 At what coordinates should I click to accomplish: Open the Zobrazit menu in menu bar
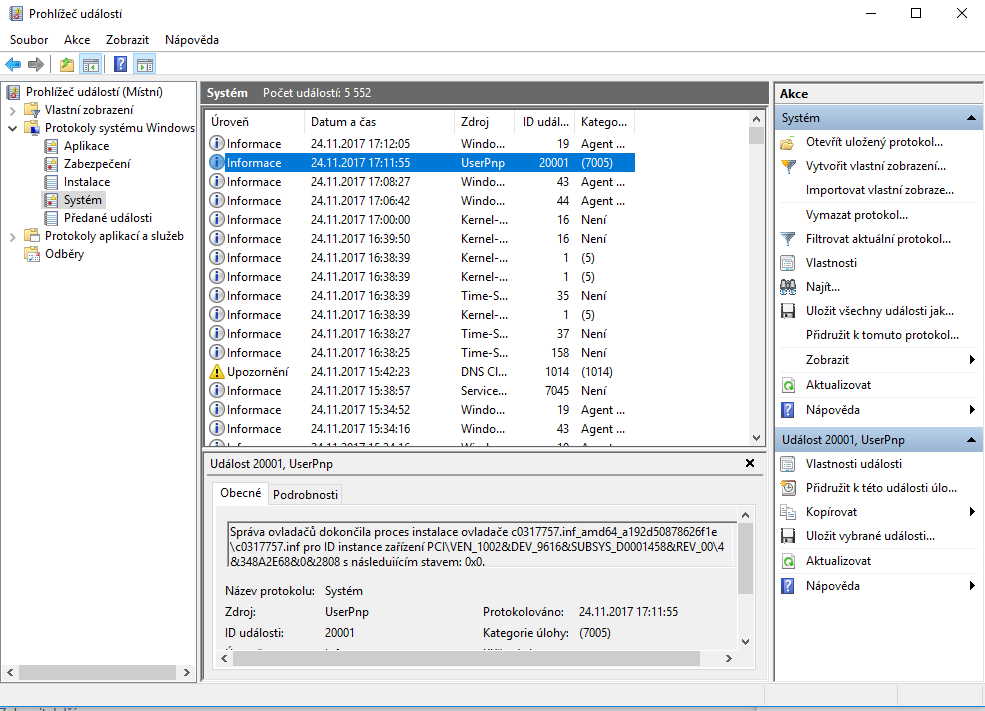click(x=127, y=40)
